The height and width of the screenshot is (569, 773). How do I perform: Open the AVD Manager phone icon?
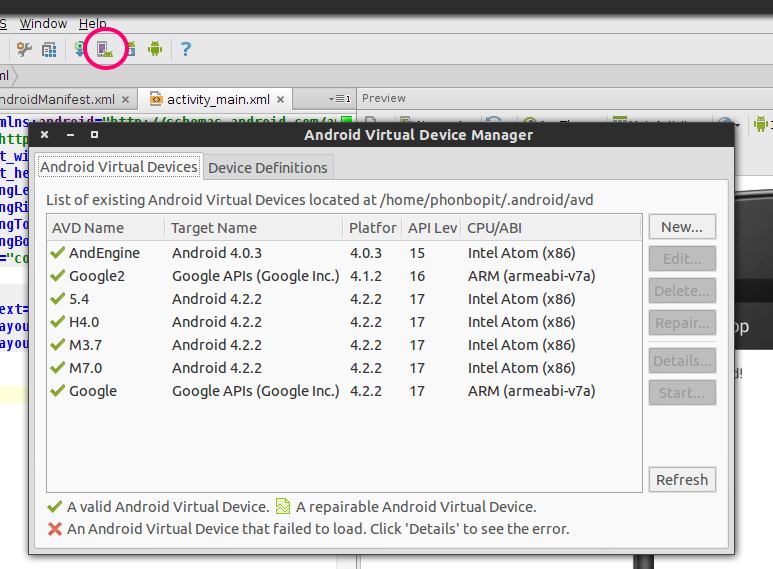click(105, 49)
